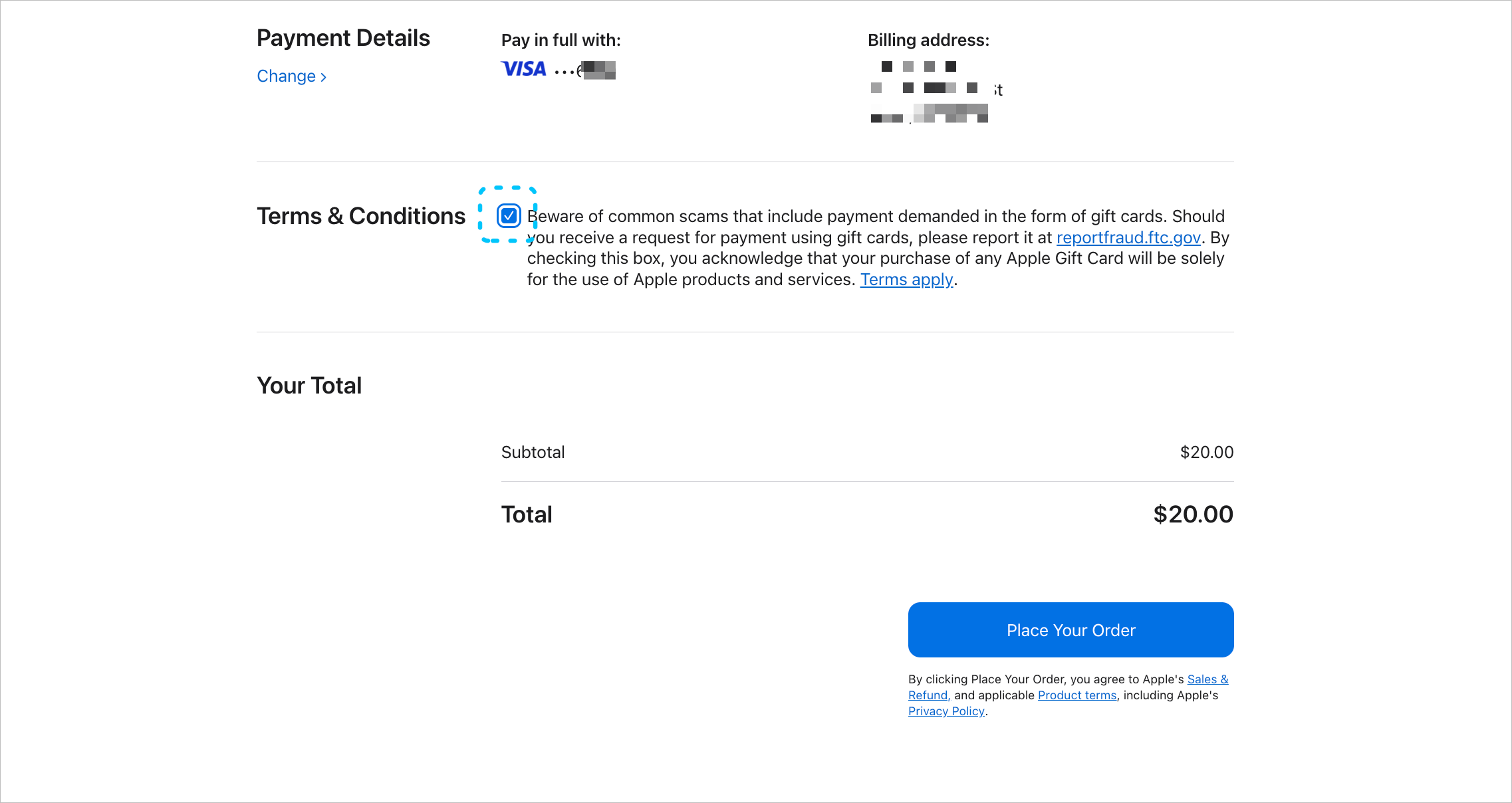The width and height of the screenshot is (1512, 803).
Task: Click the Subtotal $20.00 amount
Action: click(1206, 452)
